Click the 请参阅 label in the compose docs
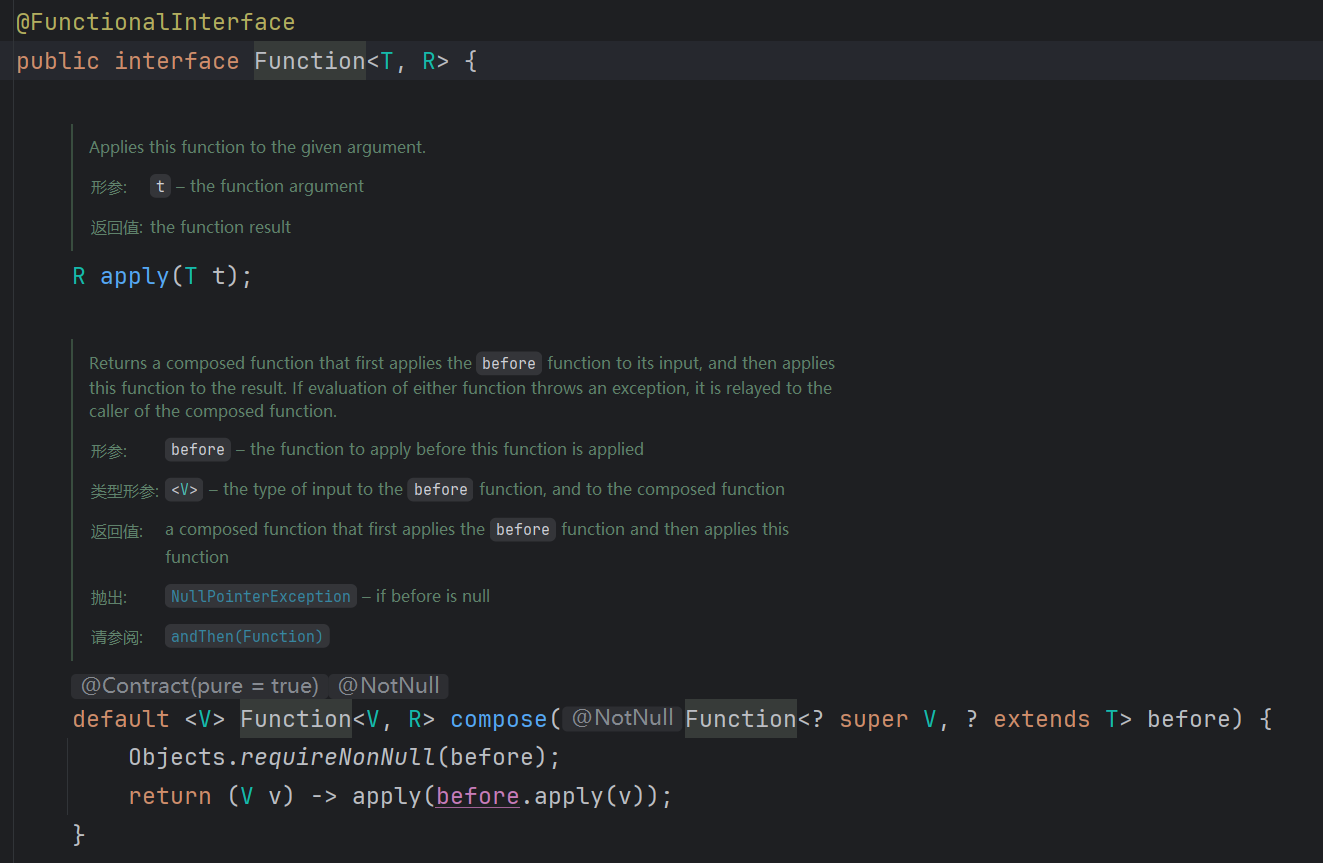 (117, 637)
